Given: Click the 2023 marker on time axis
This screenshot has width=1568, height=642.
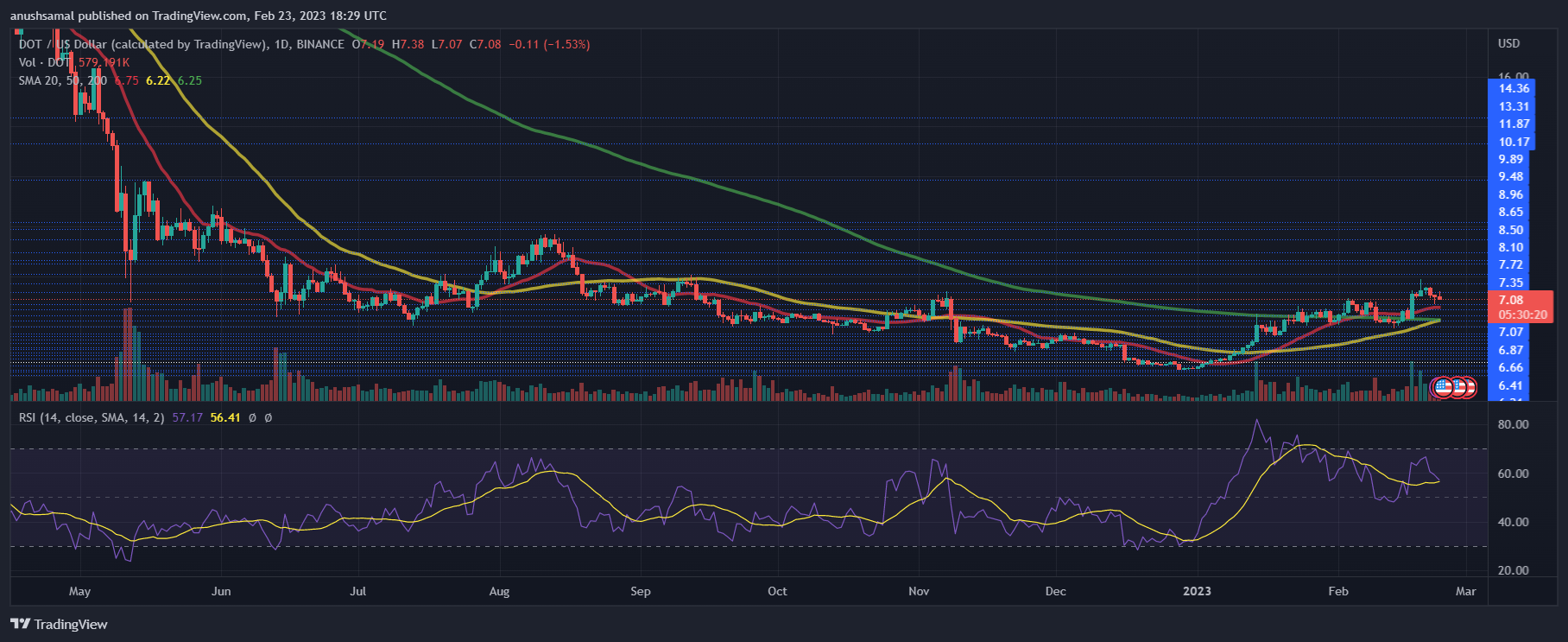Looking at the screenshot, I should tap(1197, 591).
